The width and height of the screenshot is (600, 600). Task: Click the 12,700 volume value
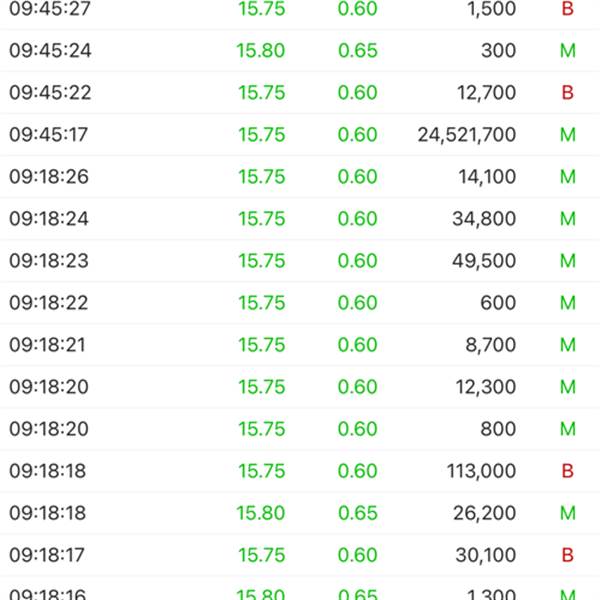[x=484, y=93]
